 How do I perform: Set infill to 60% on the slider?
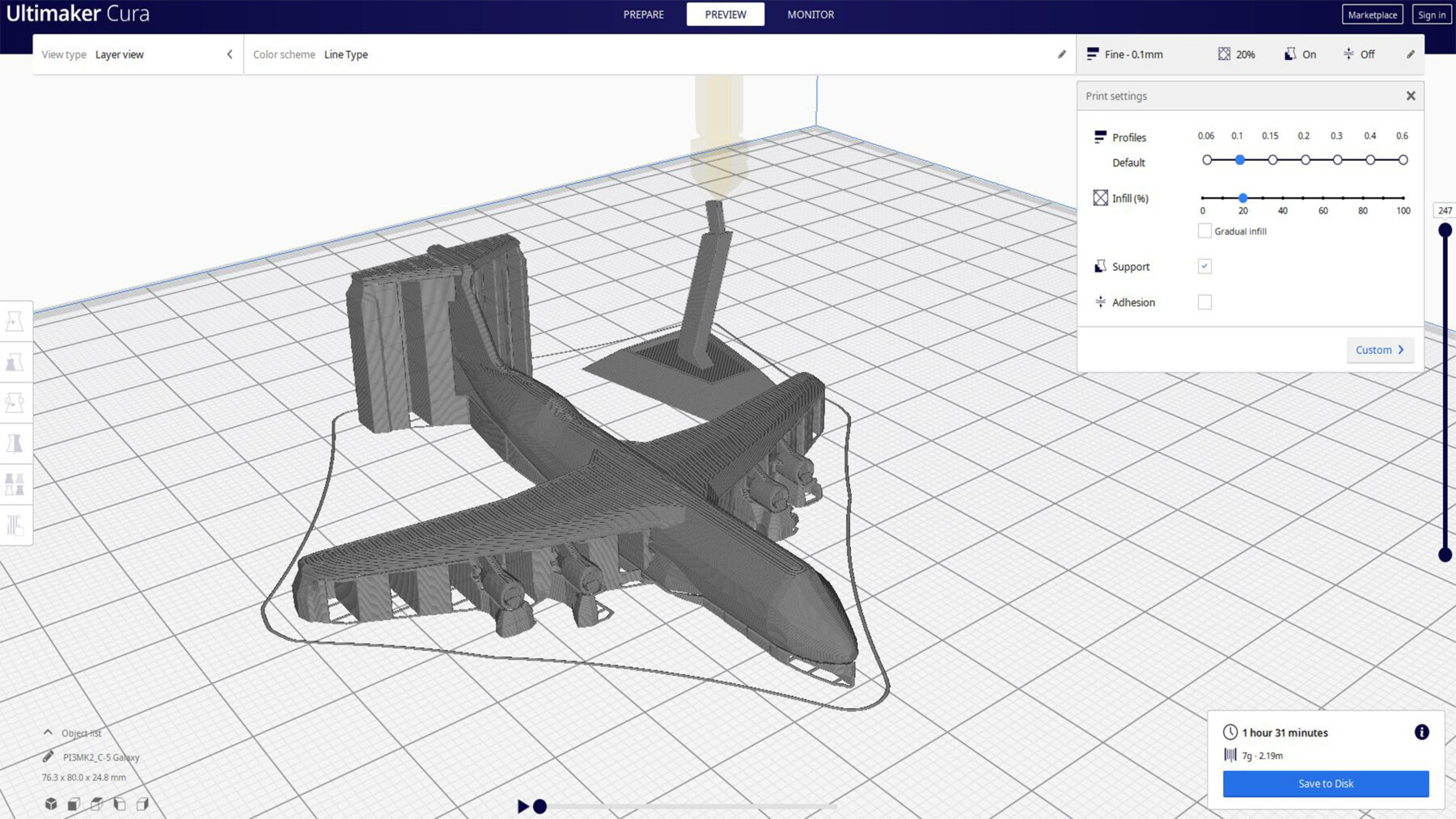1323,197
